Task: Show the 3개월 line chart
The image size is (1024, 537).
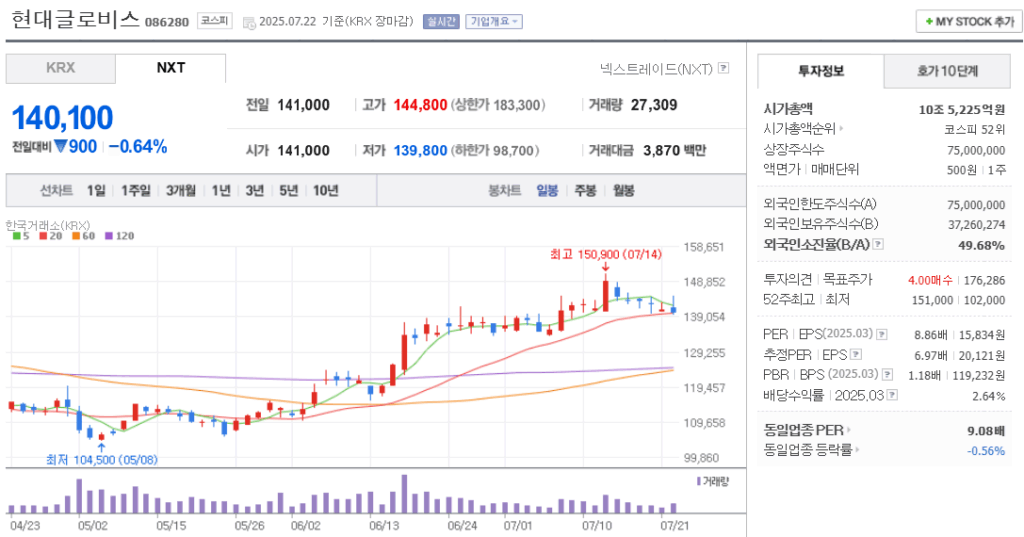Action: point(181,191)
